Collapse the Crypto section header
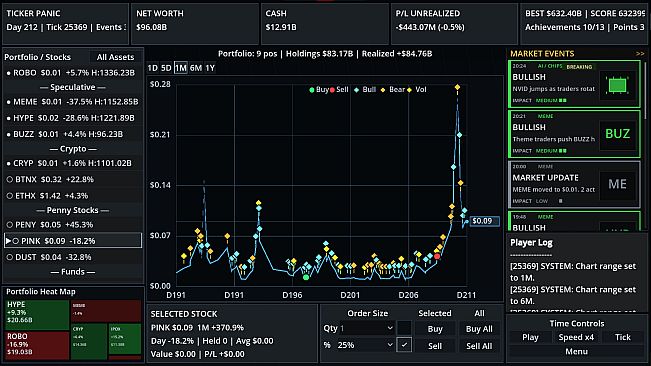Screen dimensions: 651x366 tap(73, 149)
